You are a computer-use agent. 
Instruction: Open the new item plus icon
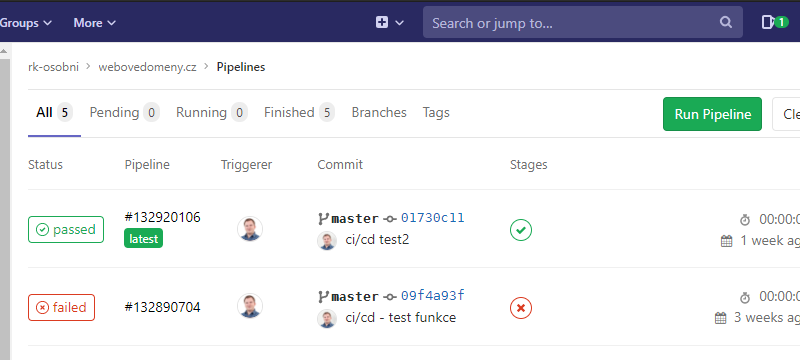coord(382,22)
